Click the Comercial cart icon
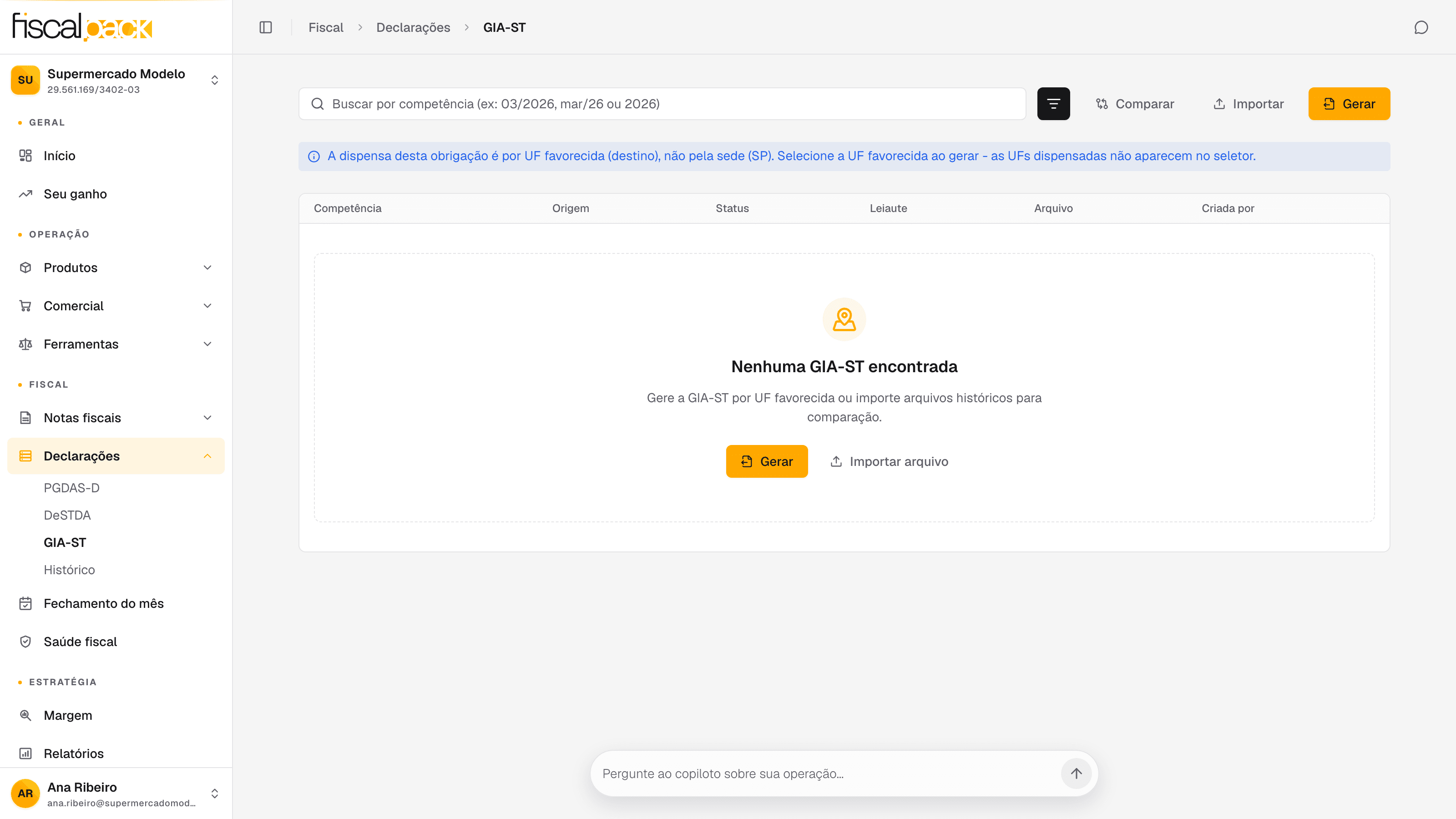 25,306
